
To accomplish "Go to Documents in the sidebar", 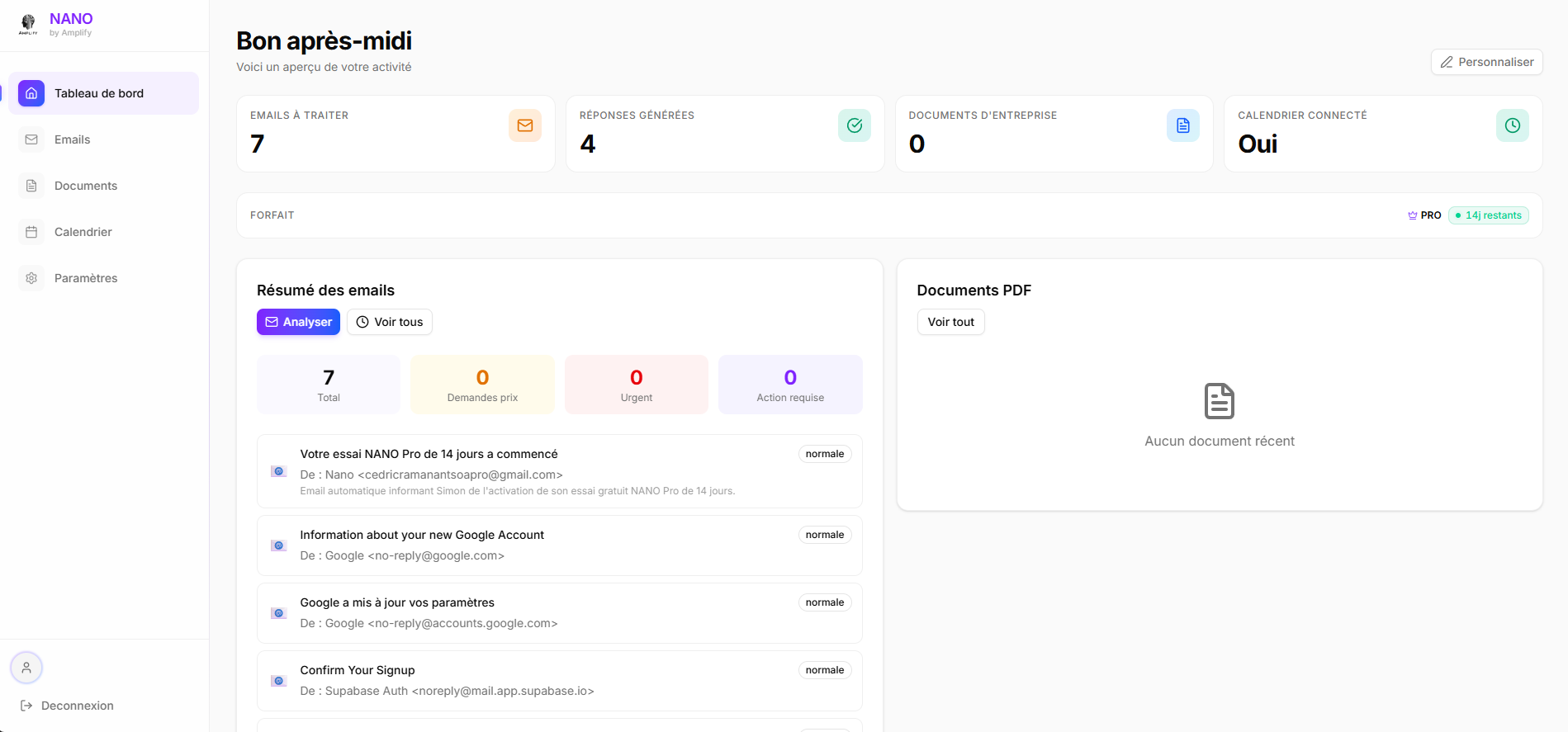I will [x=85, y=186].
